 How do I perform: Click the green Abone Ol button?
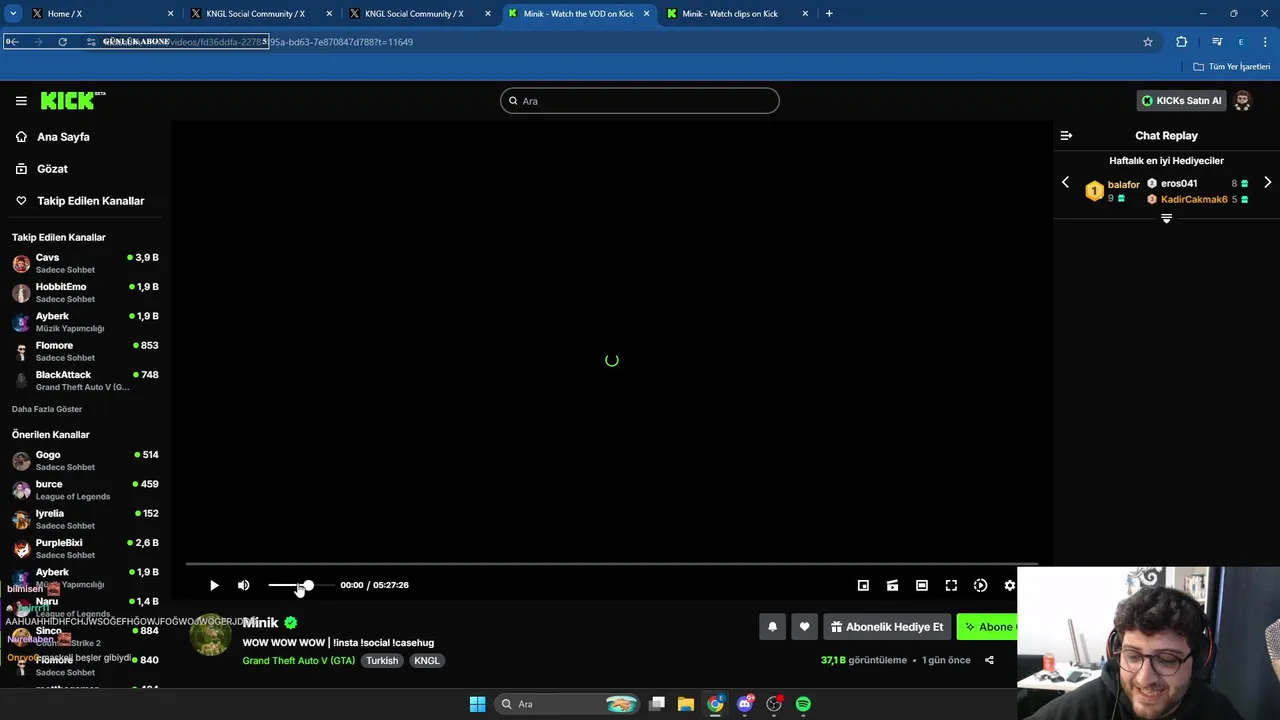(987, 627)
